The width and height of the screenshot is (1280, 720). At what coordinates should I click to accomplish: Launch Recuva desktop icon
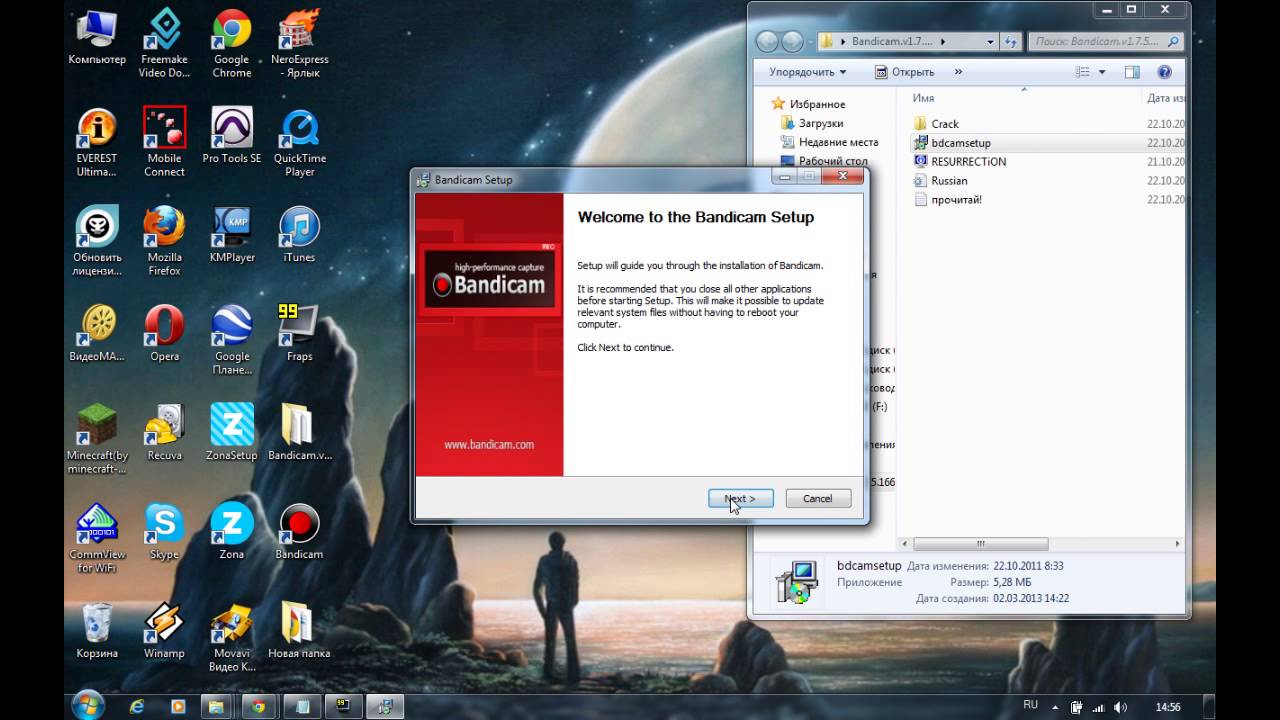coord(164,433)
